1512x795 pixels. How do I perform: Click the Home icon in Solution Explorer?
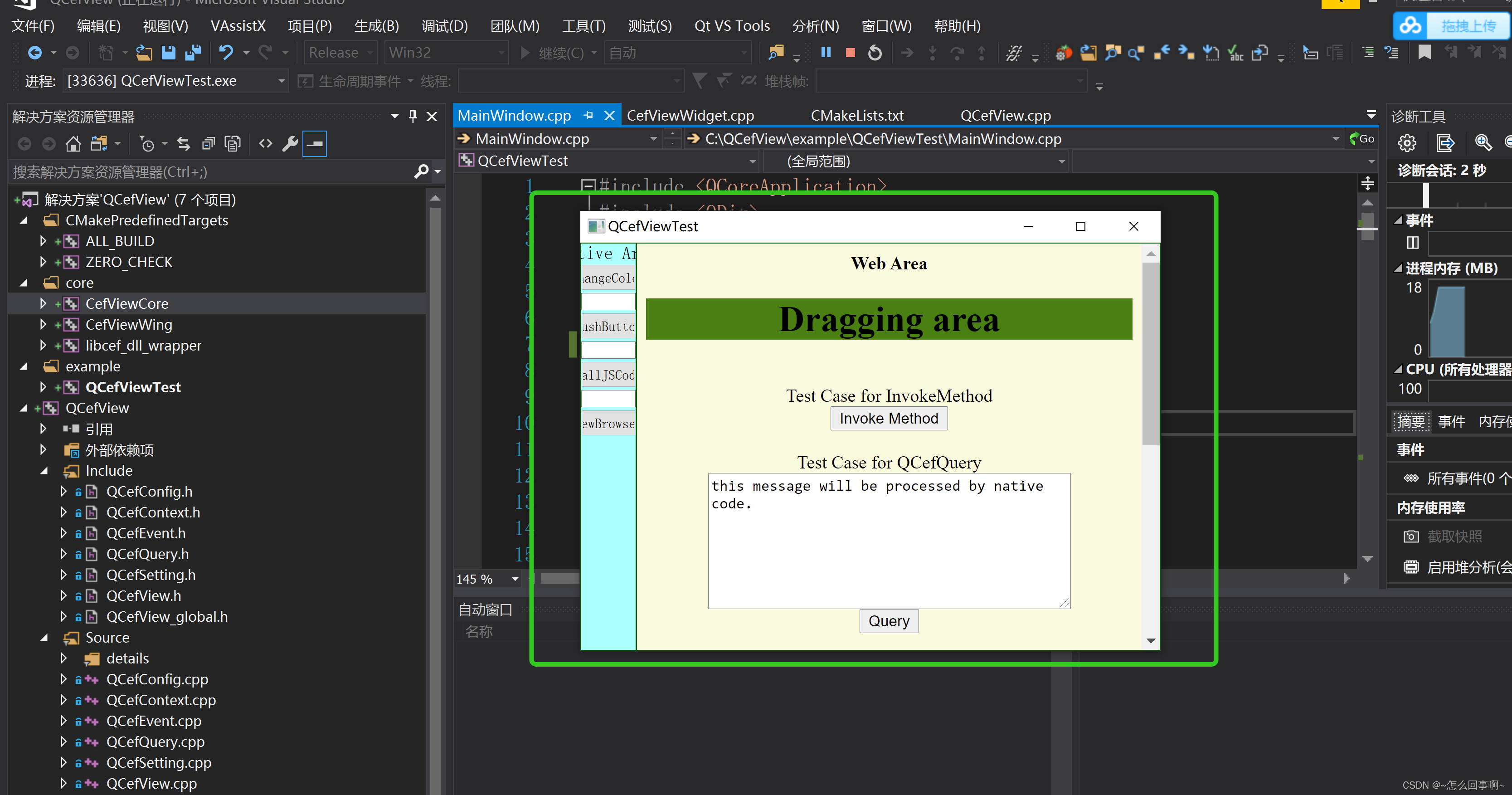pos(73,143)
